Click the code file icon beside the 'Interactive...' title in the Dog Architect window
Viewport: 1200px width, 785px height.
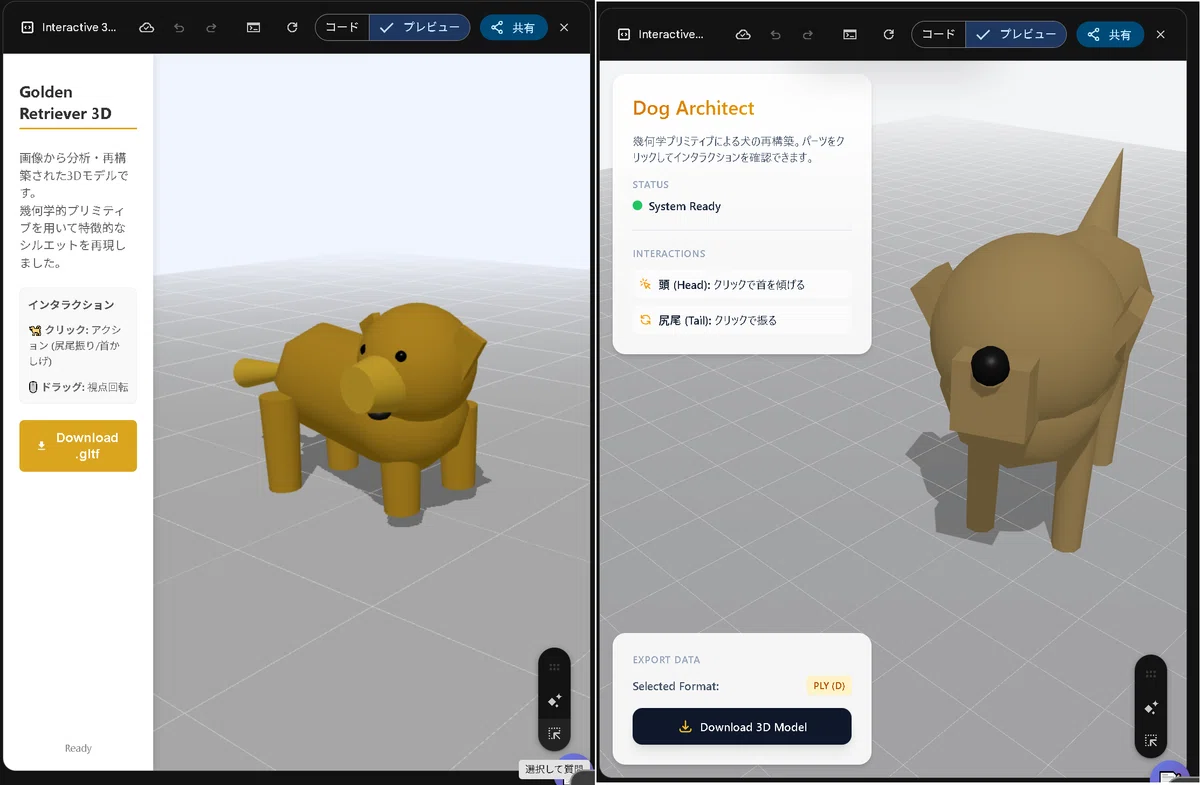[624, 34]
